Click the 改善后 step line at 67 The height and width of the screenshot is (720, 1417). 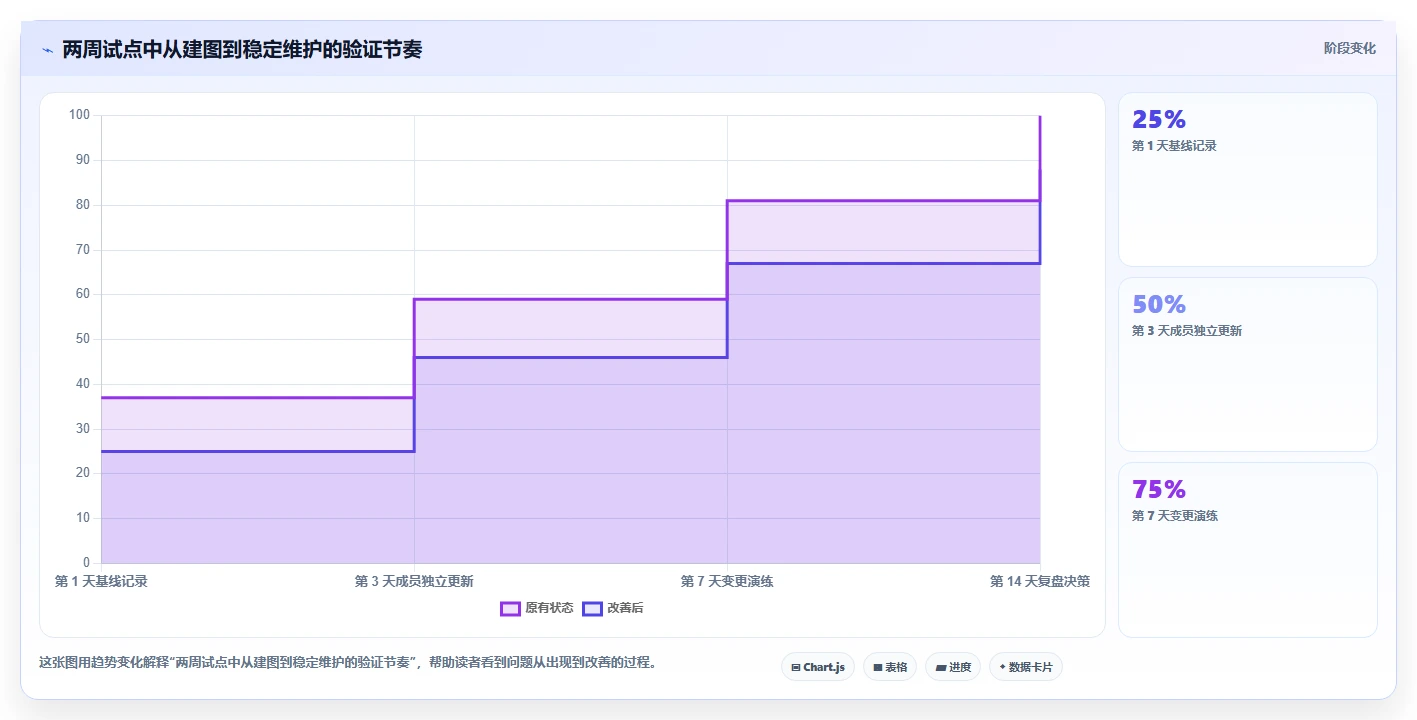[x=883, y=263]
